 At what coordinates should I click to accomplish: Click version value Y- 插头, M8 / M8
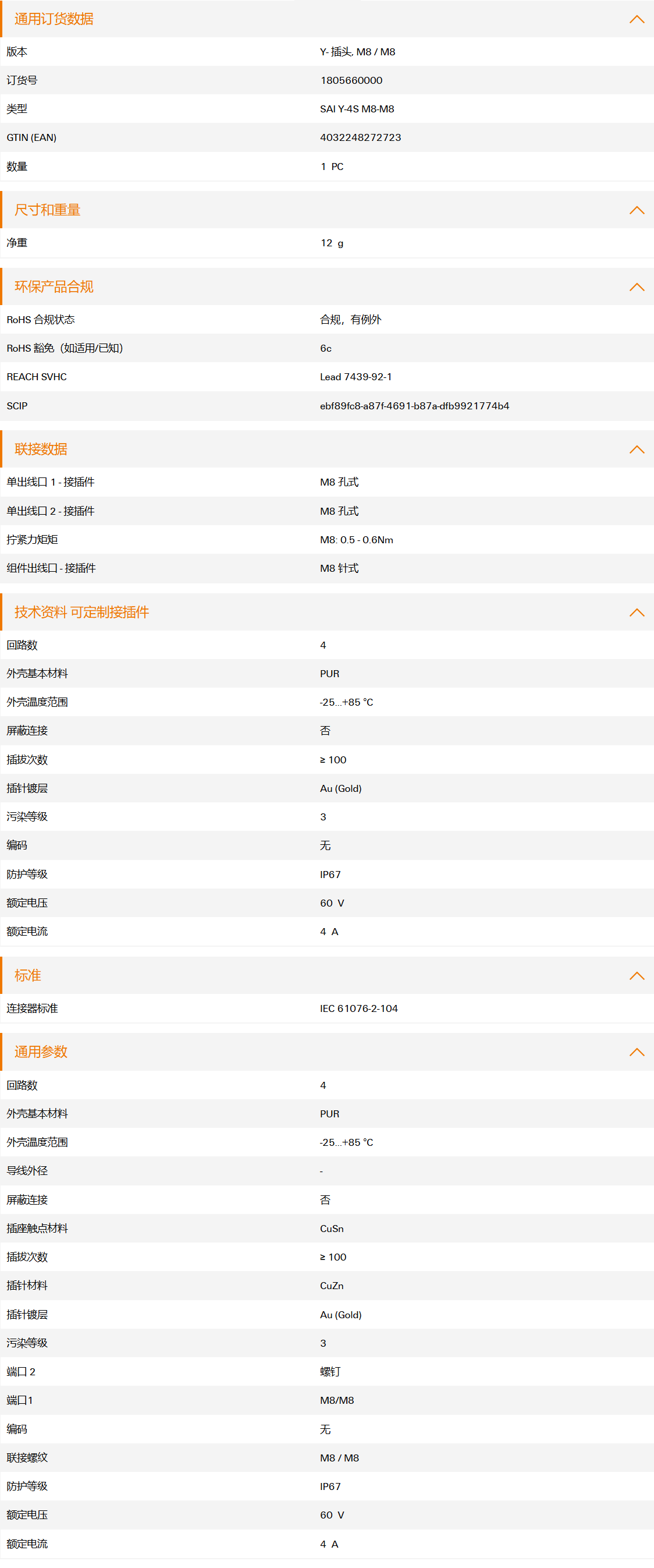(x=358, y=52)
